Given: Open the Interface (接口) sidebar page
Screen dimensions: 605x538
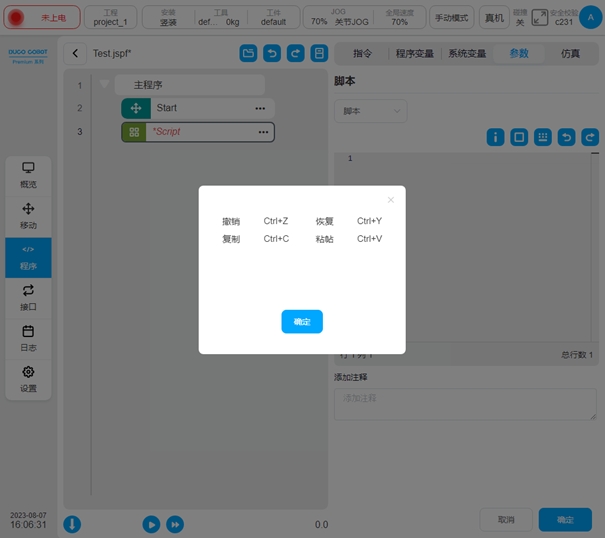Looking at the screenshot, I should [x=28, y=297].
